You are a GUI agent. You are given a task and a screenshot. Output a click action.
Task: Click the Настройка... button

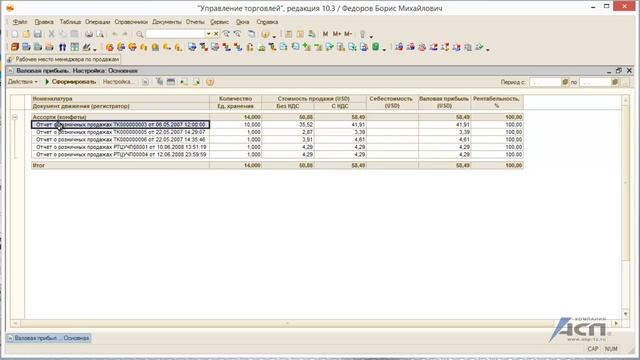pyautogui.click(x=118, y=82)
